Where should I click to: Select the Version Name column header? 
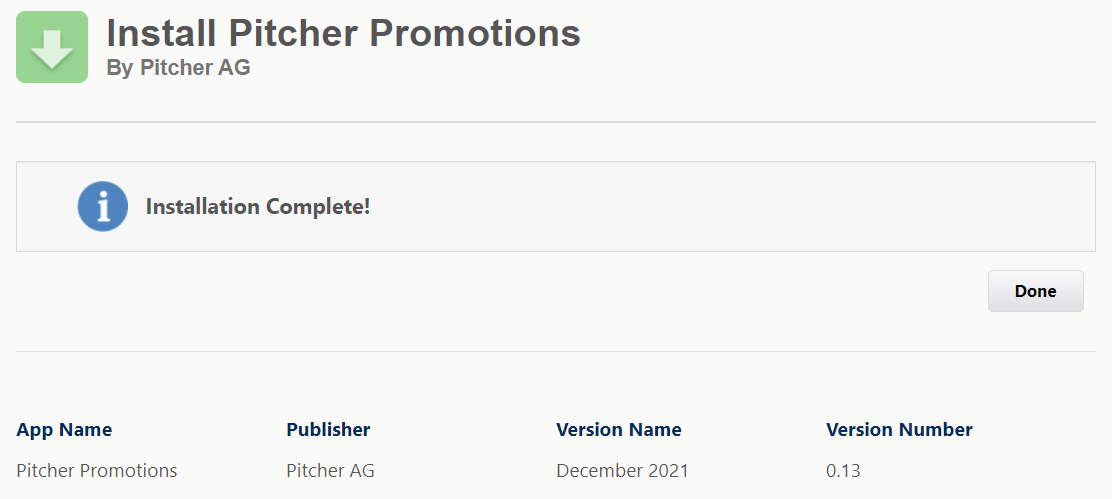pos(618,430)
